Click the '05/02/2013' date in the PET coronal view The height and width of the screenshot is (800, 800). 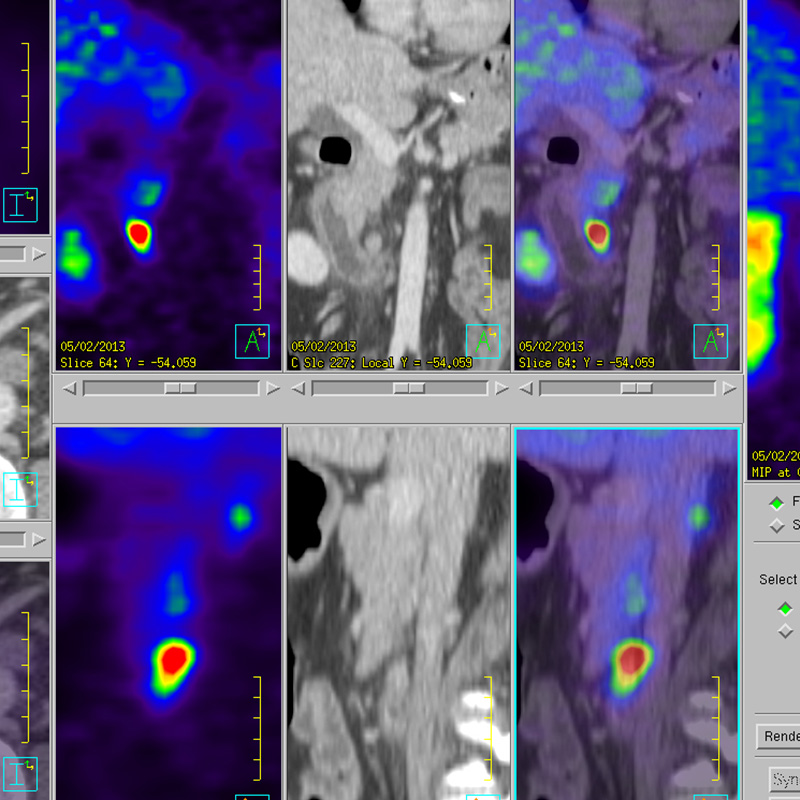(93, 347)
